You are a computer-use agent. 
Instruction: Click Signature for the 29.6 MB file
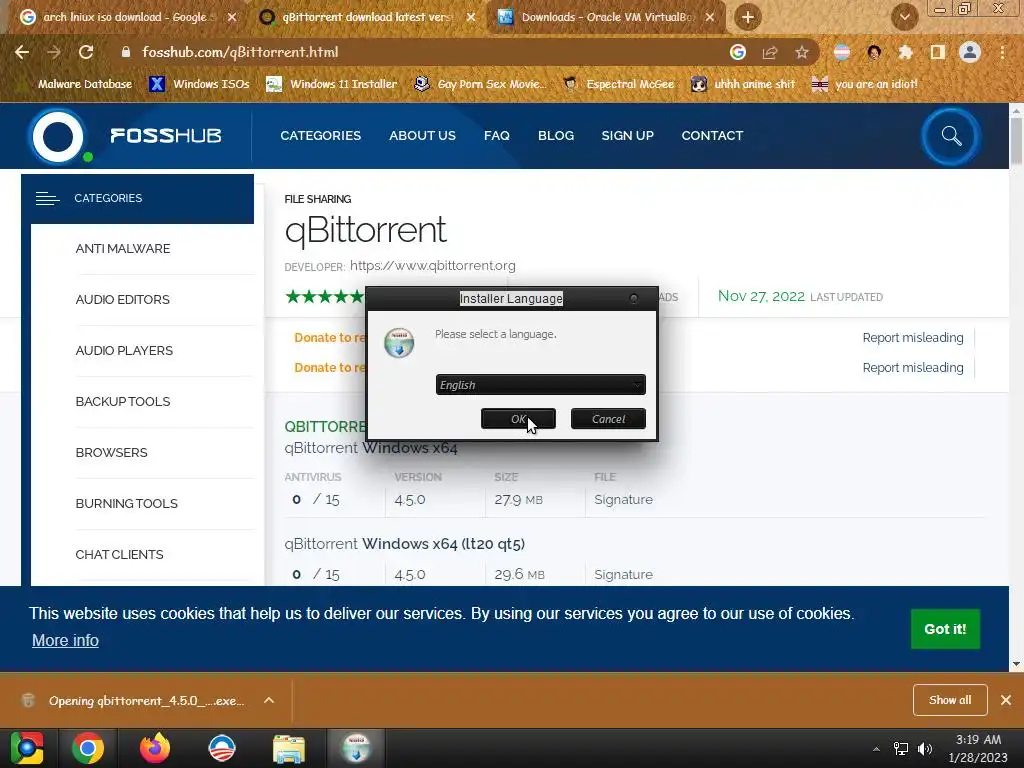pos(623,575)
